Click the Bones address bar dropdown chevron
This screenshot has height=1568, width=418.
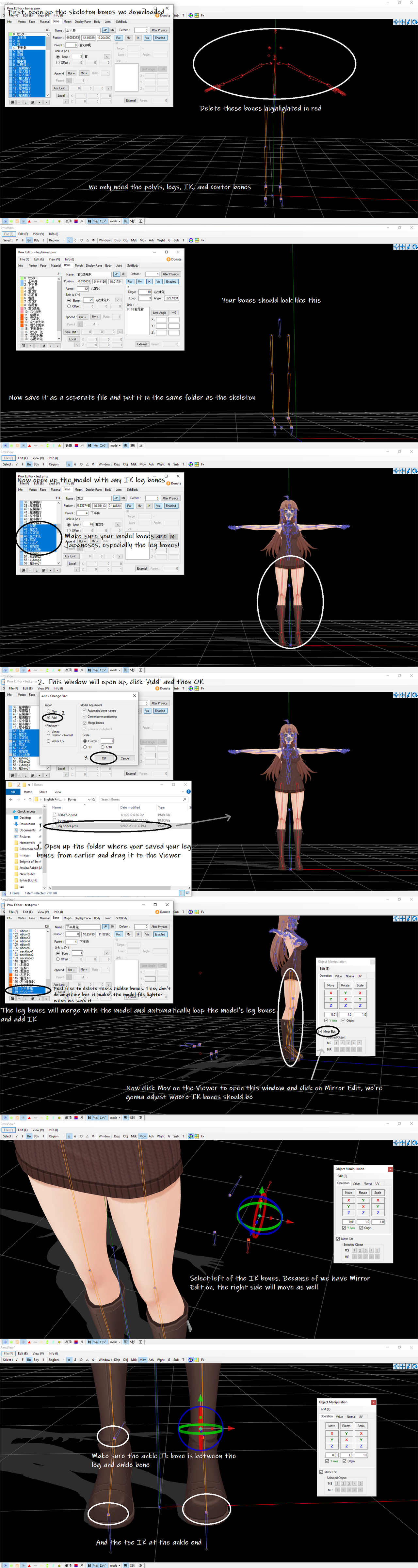coord(89,799)
